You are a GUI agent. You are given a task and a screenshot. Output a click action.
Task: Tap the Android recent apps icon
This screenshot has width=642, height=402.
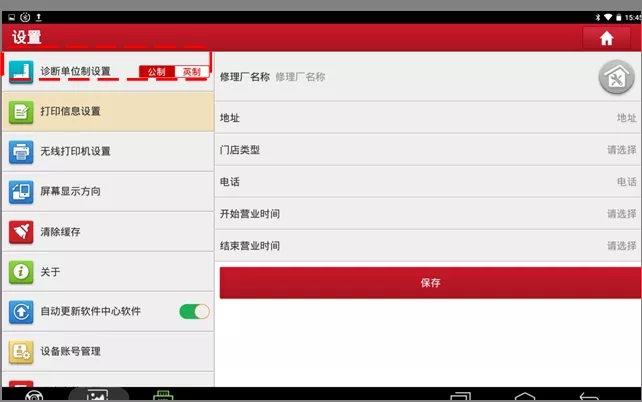coord(461,396)
